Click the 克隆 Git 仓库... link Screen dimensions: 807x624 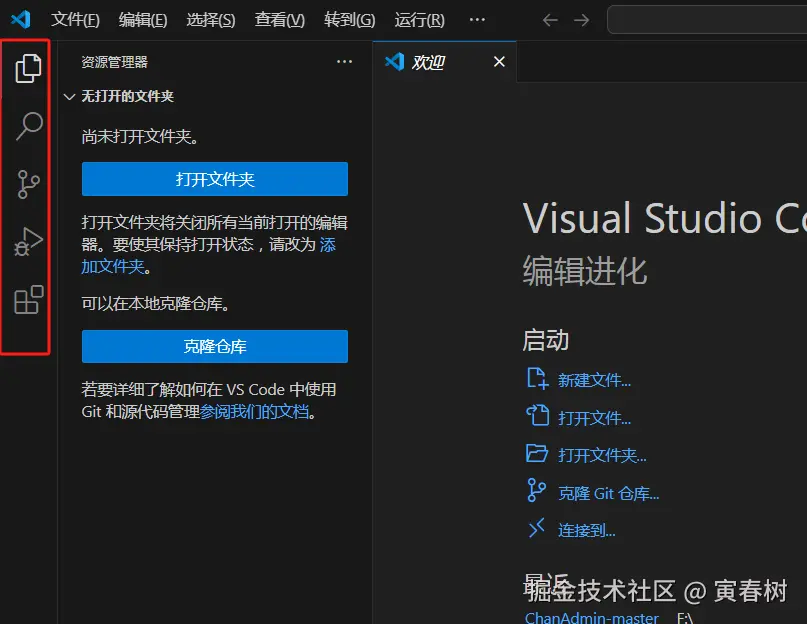(x=609, y=493)
